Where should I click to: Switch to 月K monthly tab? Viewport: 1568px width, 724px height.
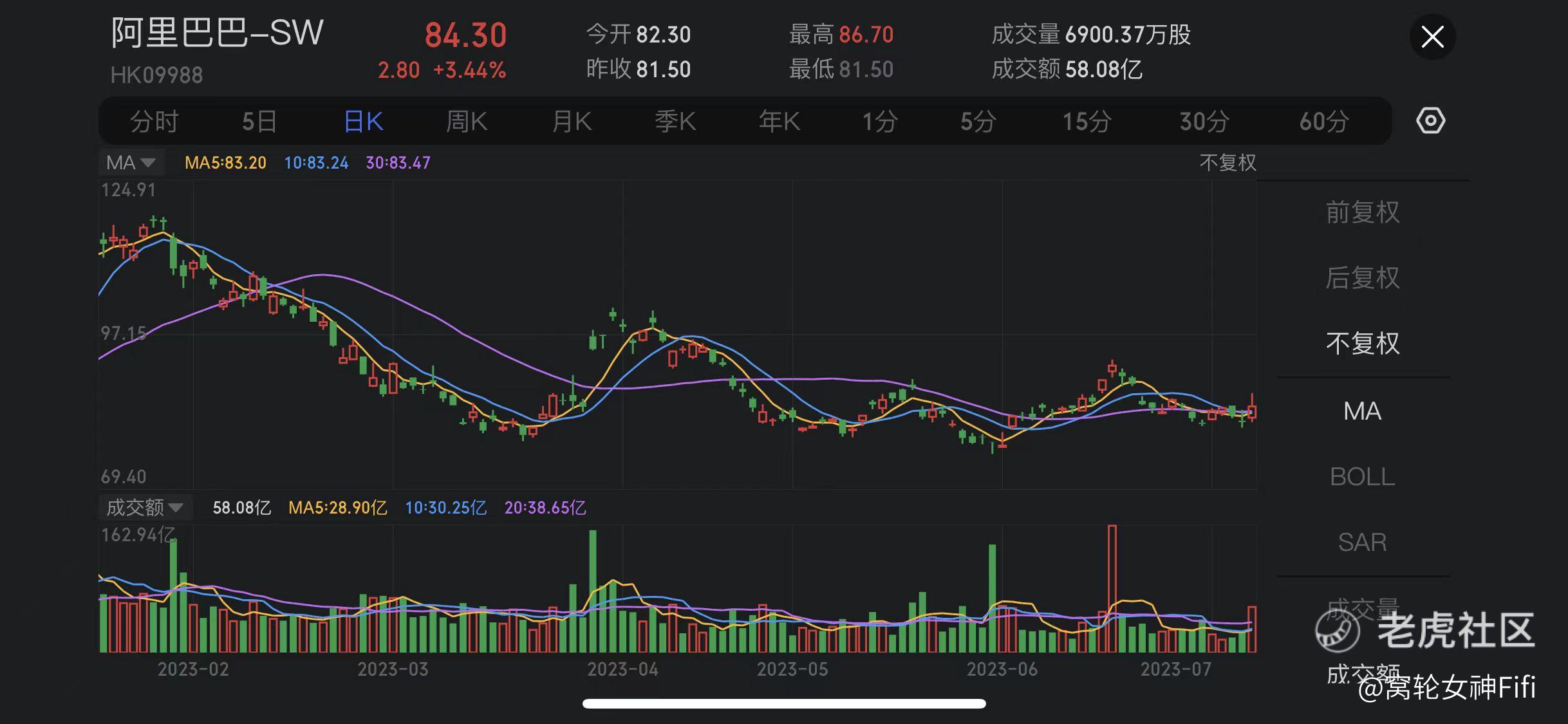click(x=572, y=121)
